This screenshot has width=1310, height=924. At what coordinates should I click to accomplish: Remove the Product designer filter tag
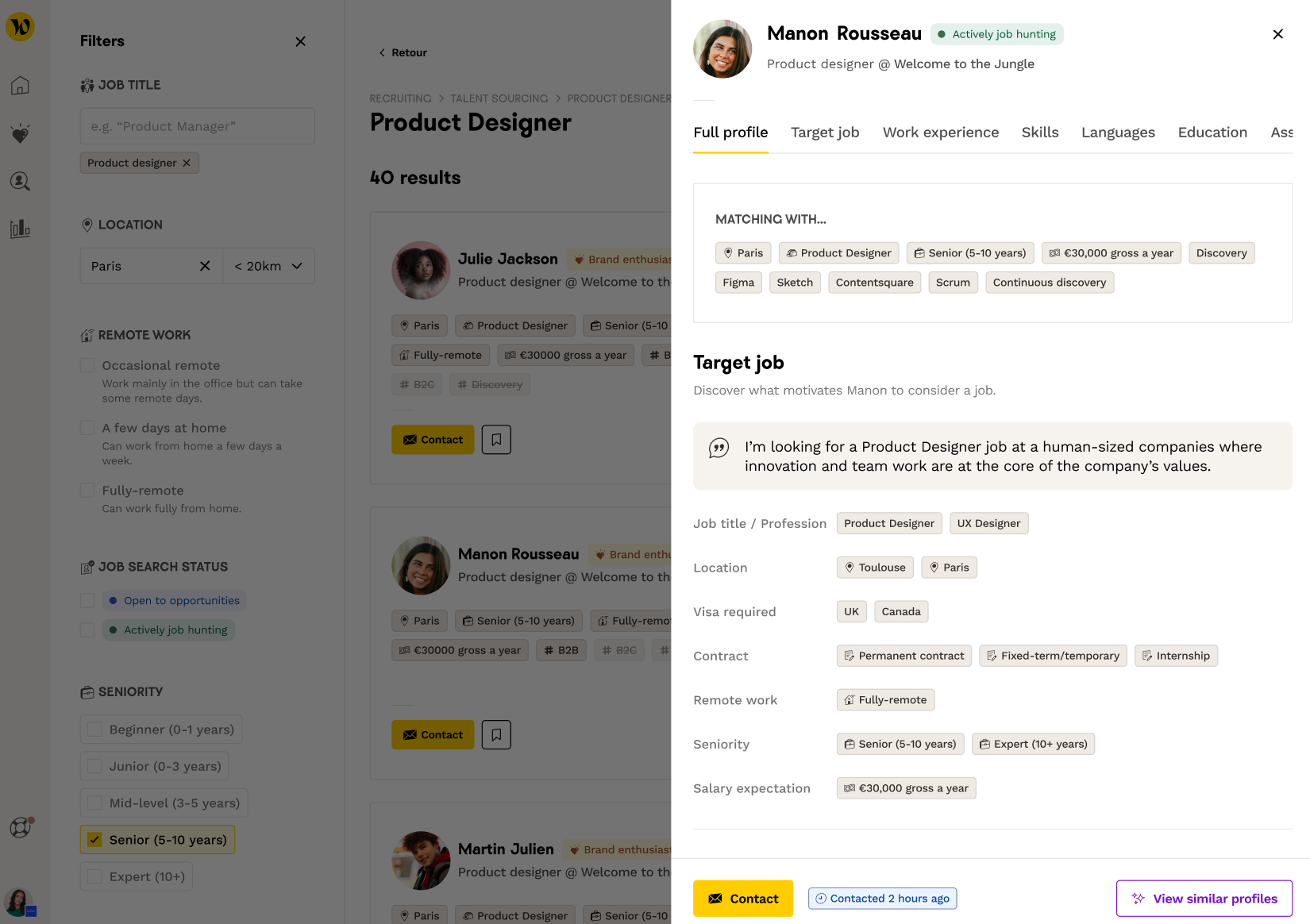point(187,163)
